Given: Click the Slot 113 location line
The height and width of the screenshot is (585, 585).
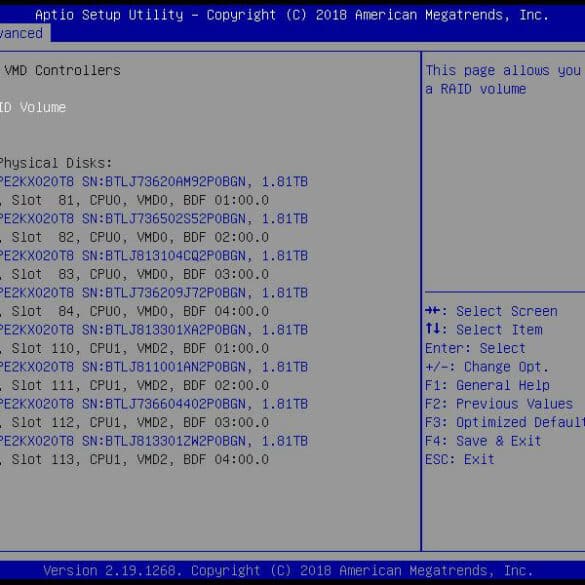Looking at the screenshot, I should point(134,460).
